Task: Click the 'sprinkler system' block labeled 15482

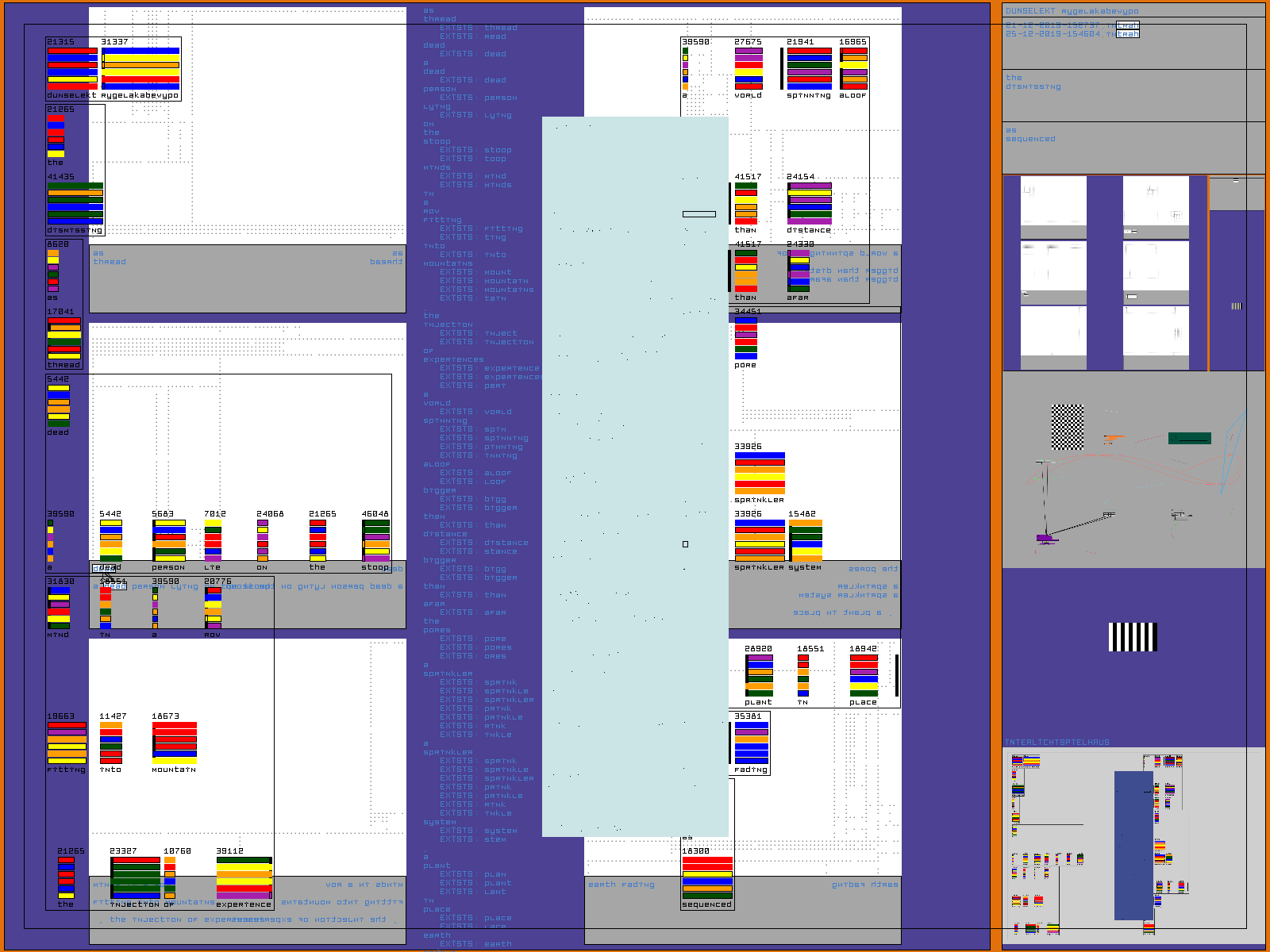Action: pos(806,540)
